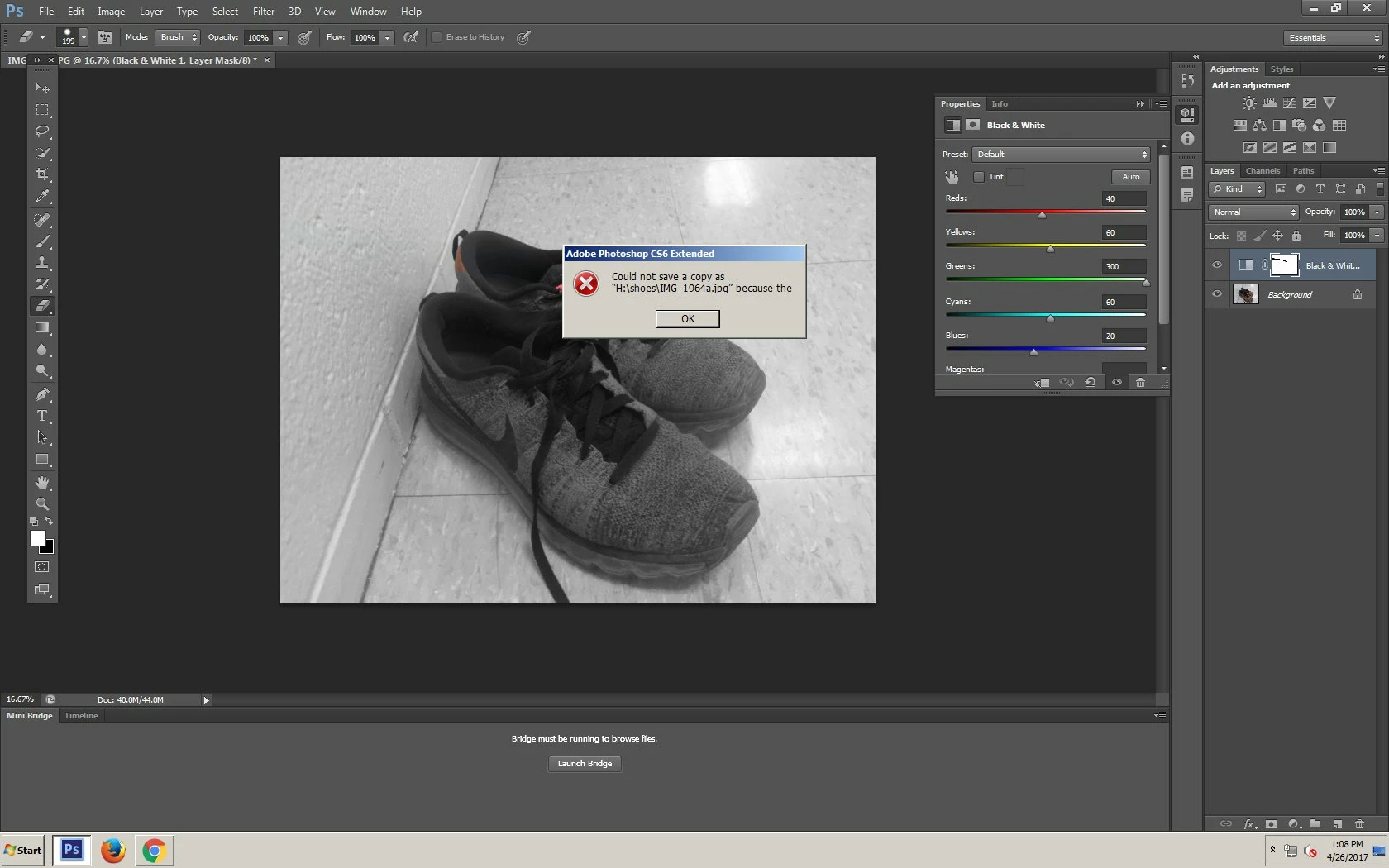Select the Lasso tool
Viewport: 1389px width, 868px height.
pyautogui.click(x=42, y=131)
